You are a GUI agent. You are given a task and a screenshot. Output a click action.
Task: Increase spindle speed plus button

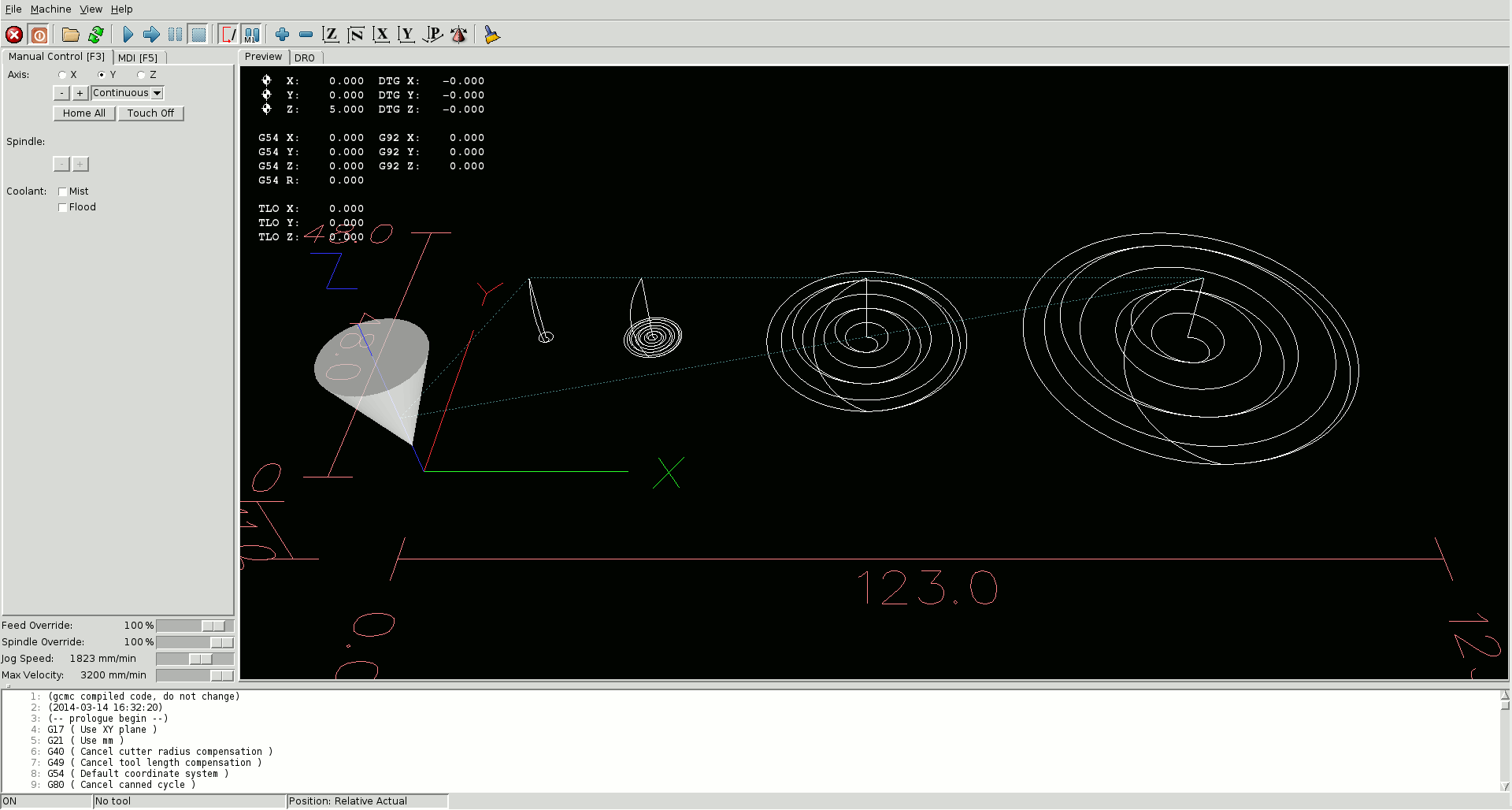pos(80,164)
